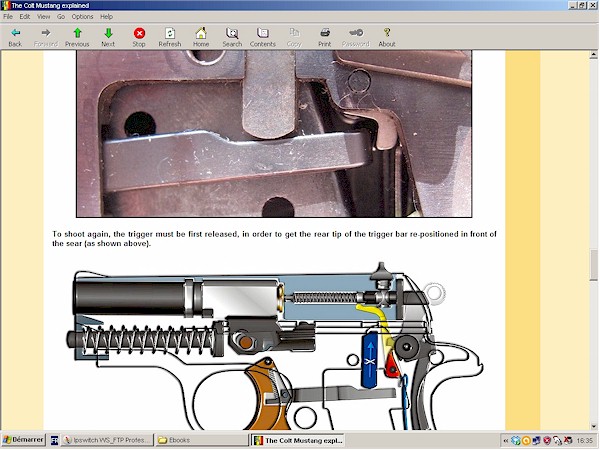
Task: Click the vertical scrollbar down arrow
Action: click(x=593, y=426)
